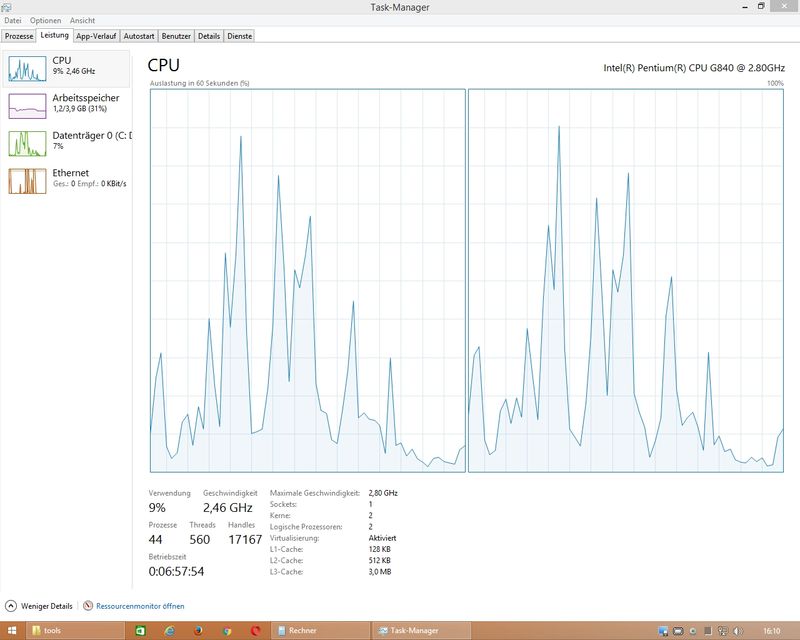
Task: Open the Details tab
Action: 209,36
